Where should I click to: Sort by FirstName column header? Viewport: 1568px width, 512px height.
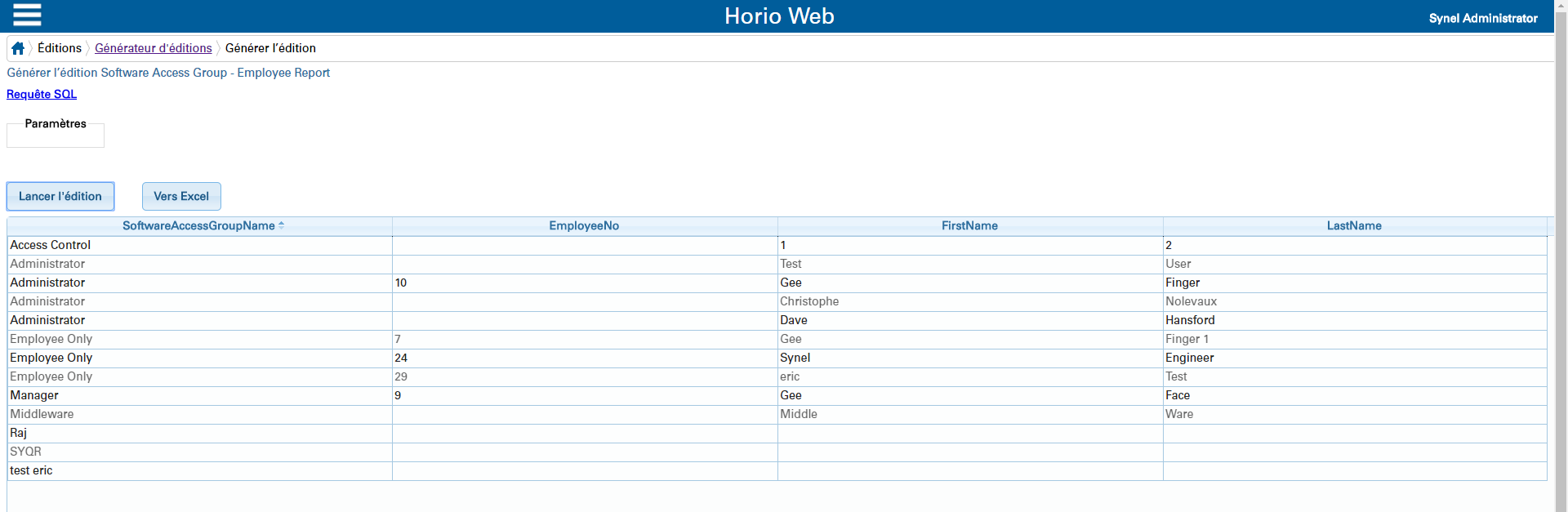pos(969,226)
